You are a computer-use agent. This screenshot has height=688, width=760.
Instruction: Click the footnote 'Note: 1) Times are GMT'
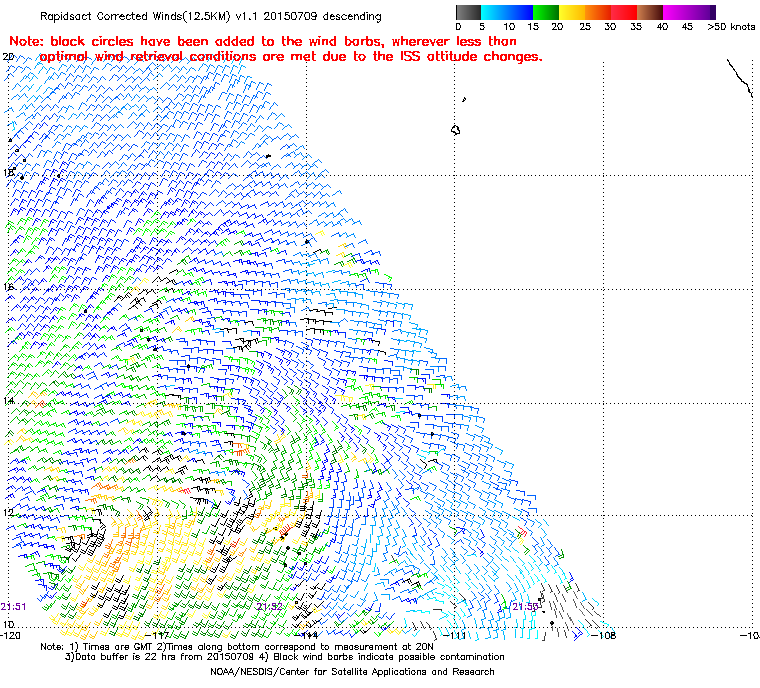pos(97,647)
